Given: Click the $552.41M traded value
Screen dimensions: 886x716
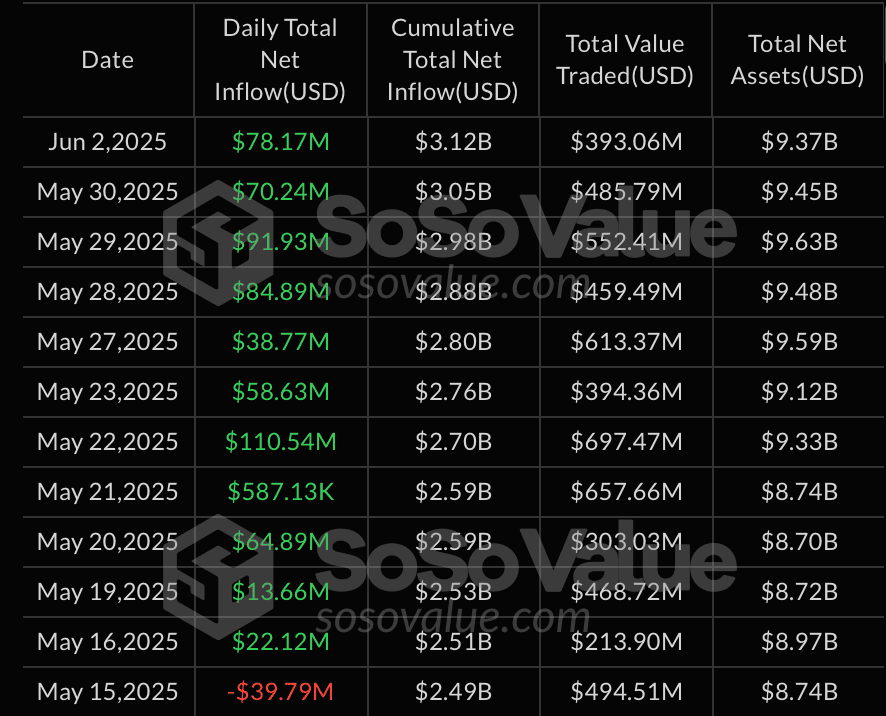Looking at the screenshot, I should (626, 242).
